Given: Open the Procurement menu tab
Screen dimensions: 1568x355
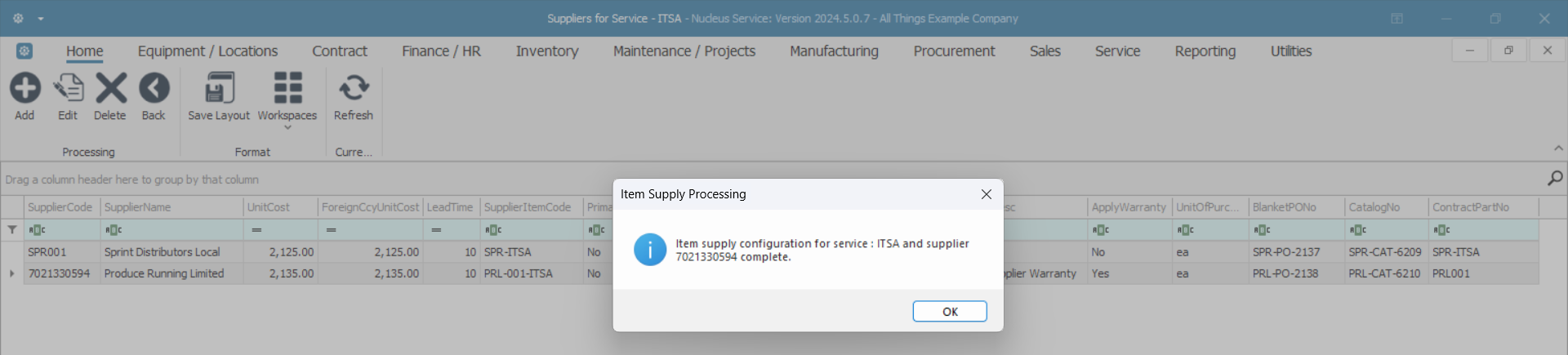Looking at the screenshot, I should [x=954, y=51].
